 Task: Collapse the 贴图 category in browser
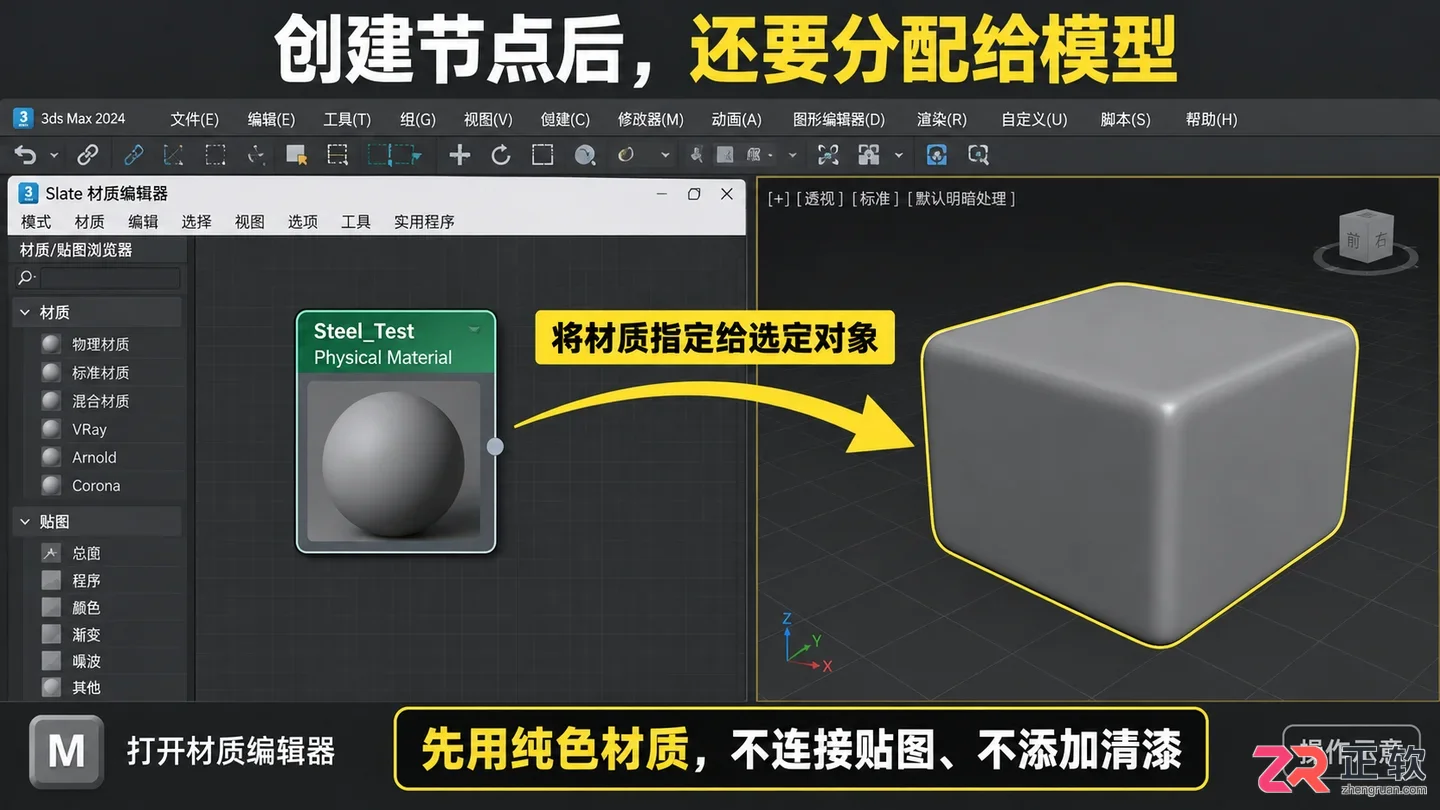pos(25,522)
